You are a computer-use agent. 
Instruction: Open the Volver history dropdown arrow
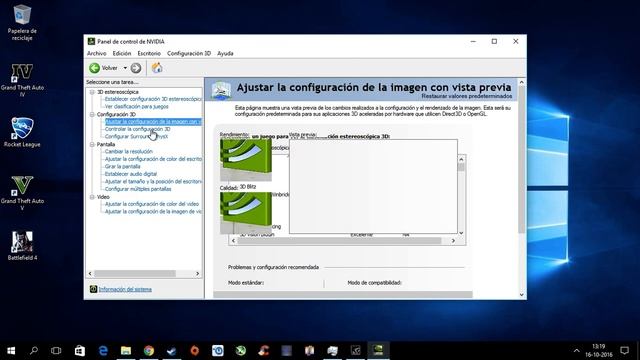coord(125,68)
